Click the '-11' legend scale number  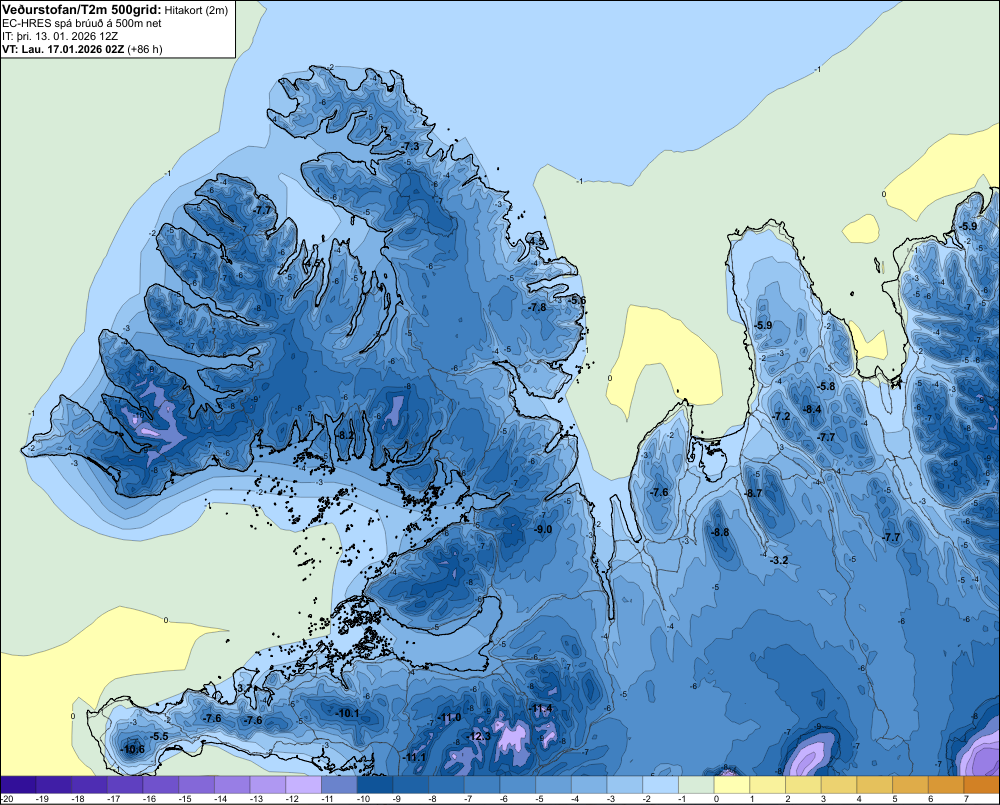coord(328,799)
